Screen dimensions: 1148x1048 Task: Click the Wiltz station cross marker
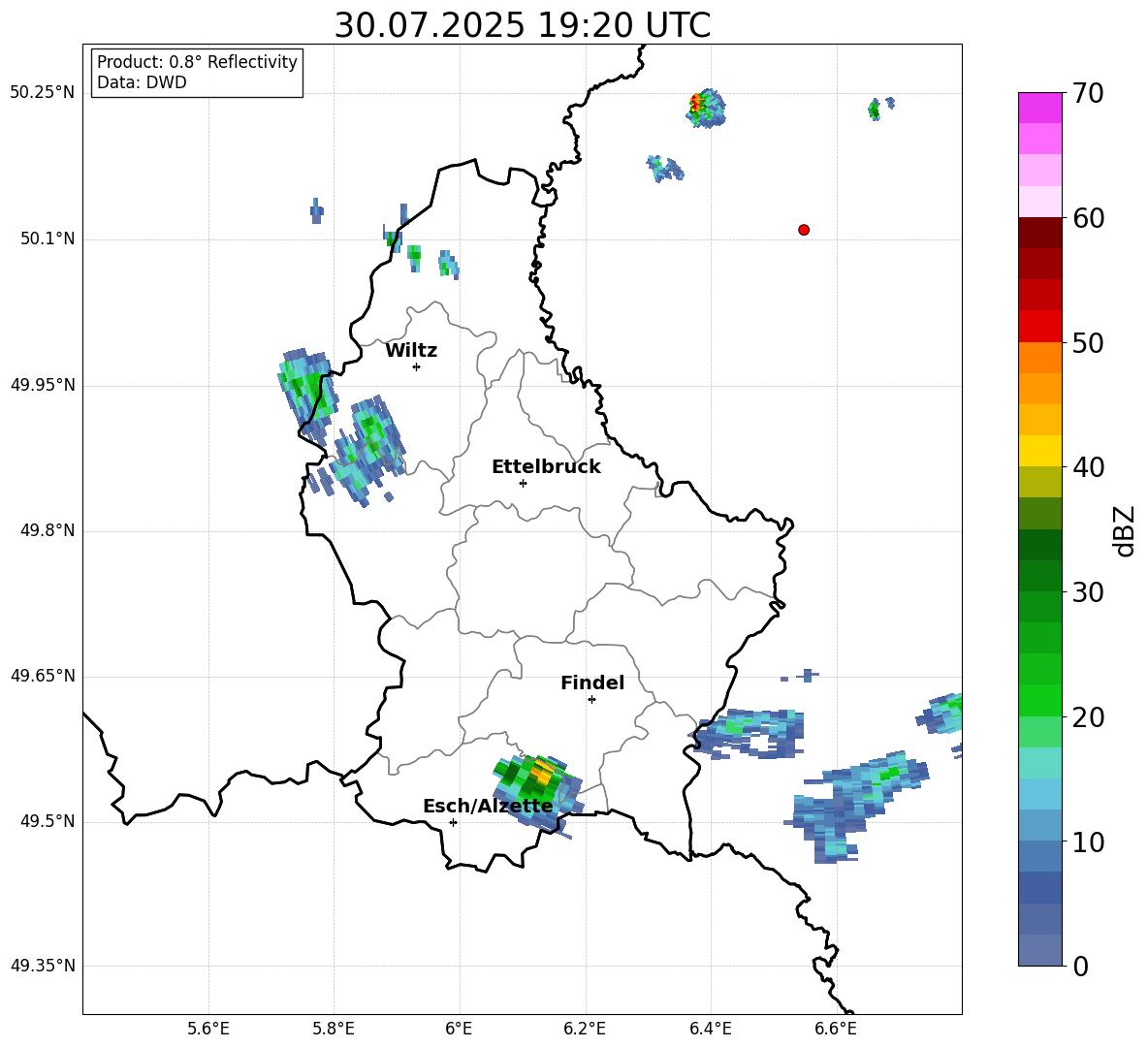[417, 366]
